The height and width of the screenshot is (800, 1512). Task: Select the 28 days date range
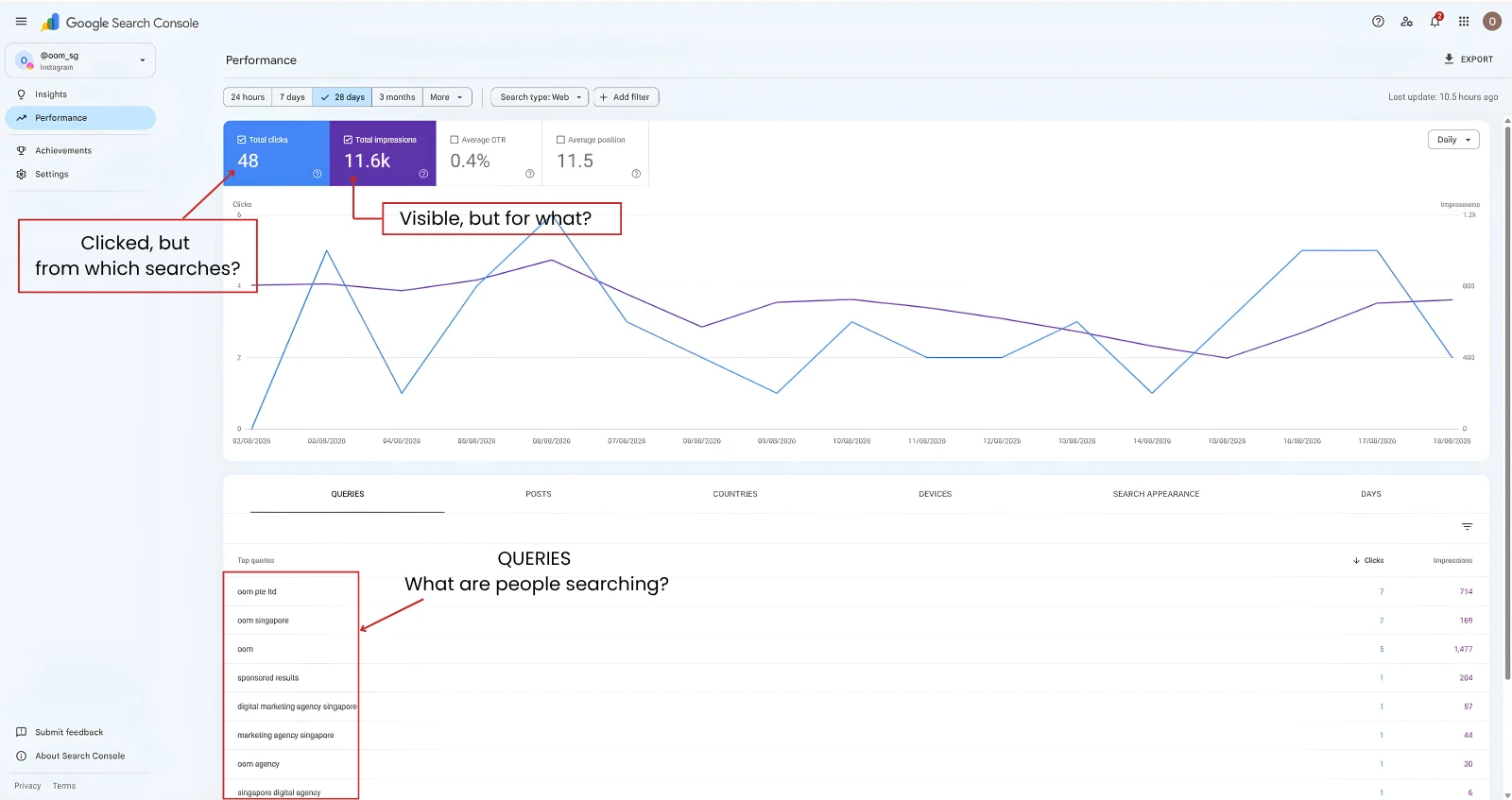coord(342,97)
